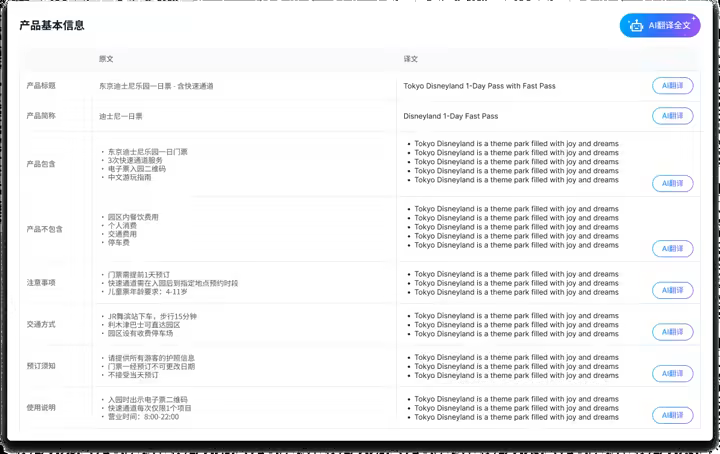Click the 原文 column header
720x454 pixels.
pos(106,59)
